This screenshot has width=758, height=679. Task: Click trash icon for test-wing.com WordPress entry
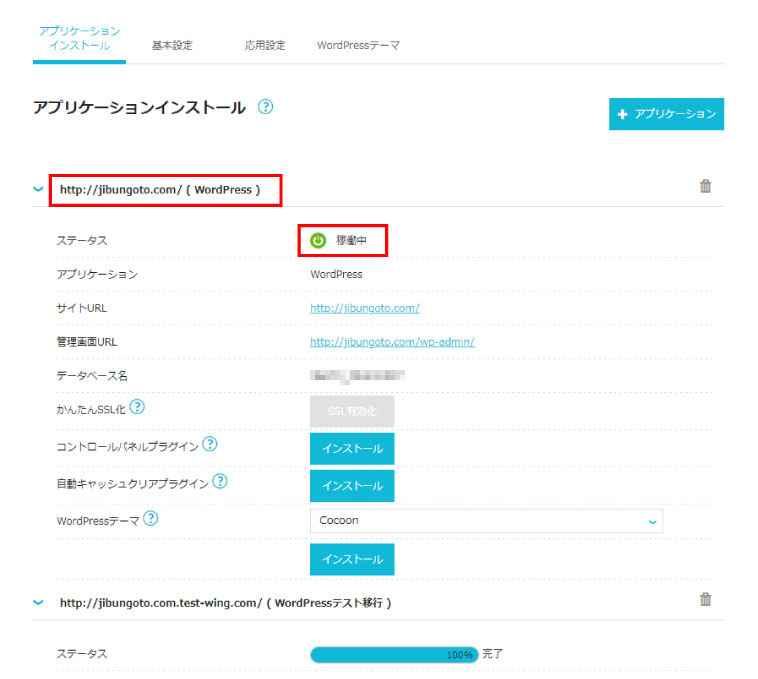click(x=705, y=600)
